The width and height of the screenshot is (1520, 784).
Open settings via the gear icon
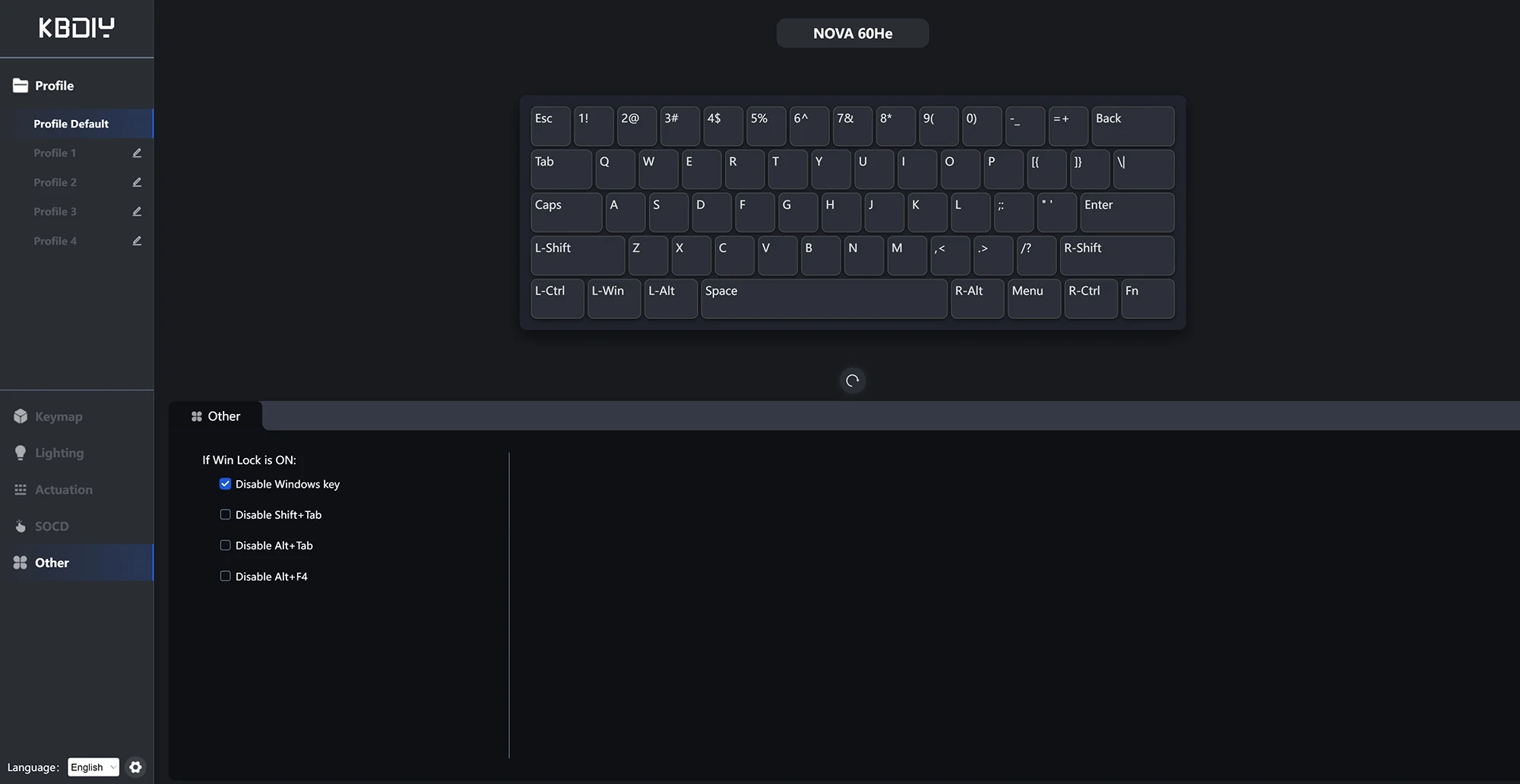pos(135,767)
